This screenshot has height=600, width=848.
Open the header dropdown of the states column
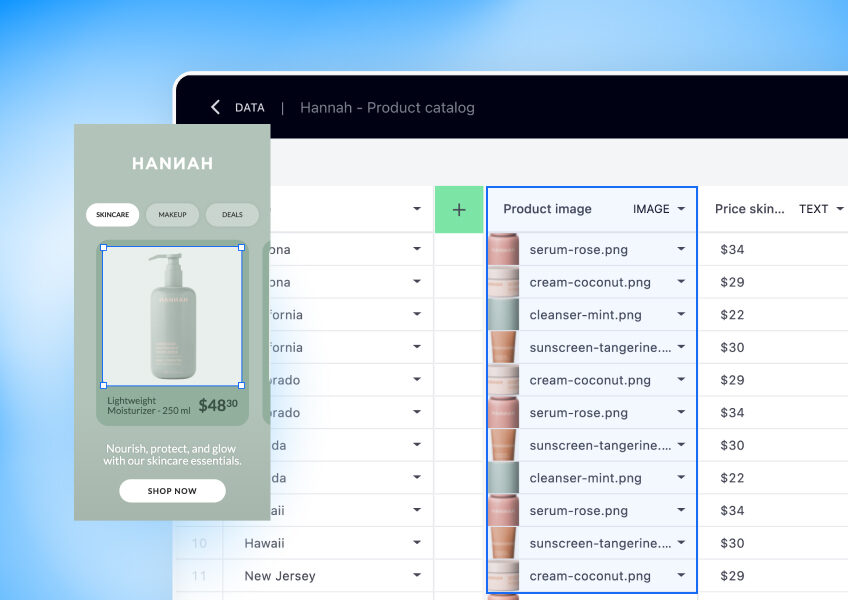click(416, 209)
